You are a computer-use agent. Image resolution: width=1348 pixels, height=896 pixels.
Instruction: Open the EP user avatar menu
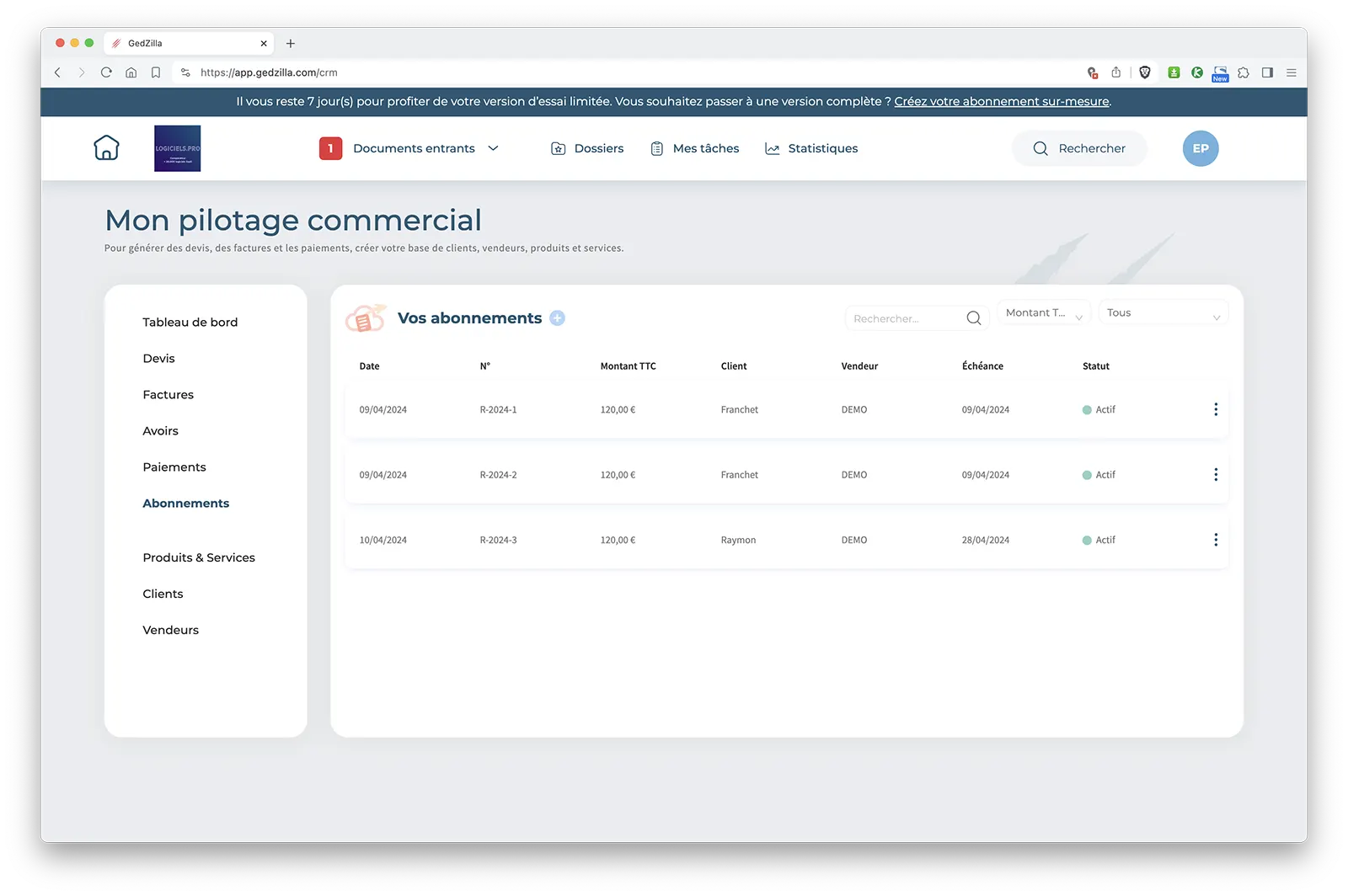tap(1201, 148)
